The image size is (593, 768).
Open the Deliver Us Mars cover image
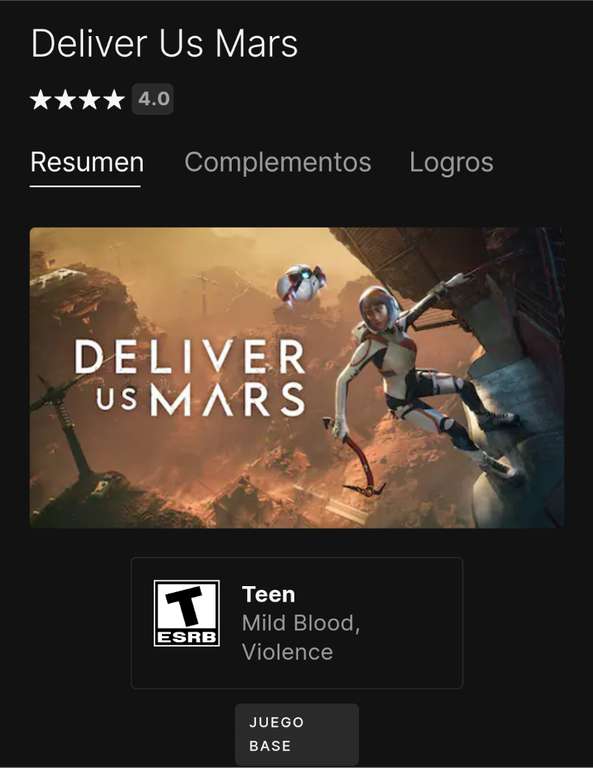point(297,378)
